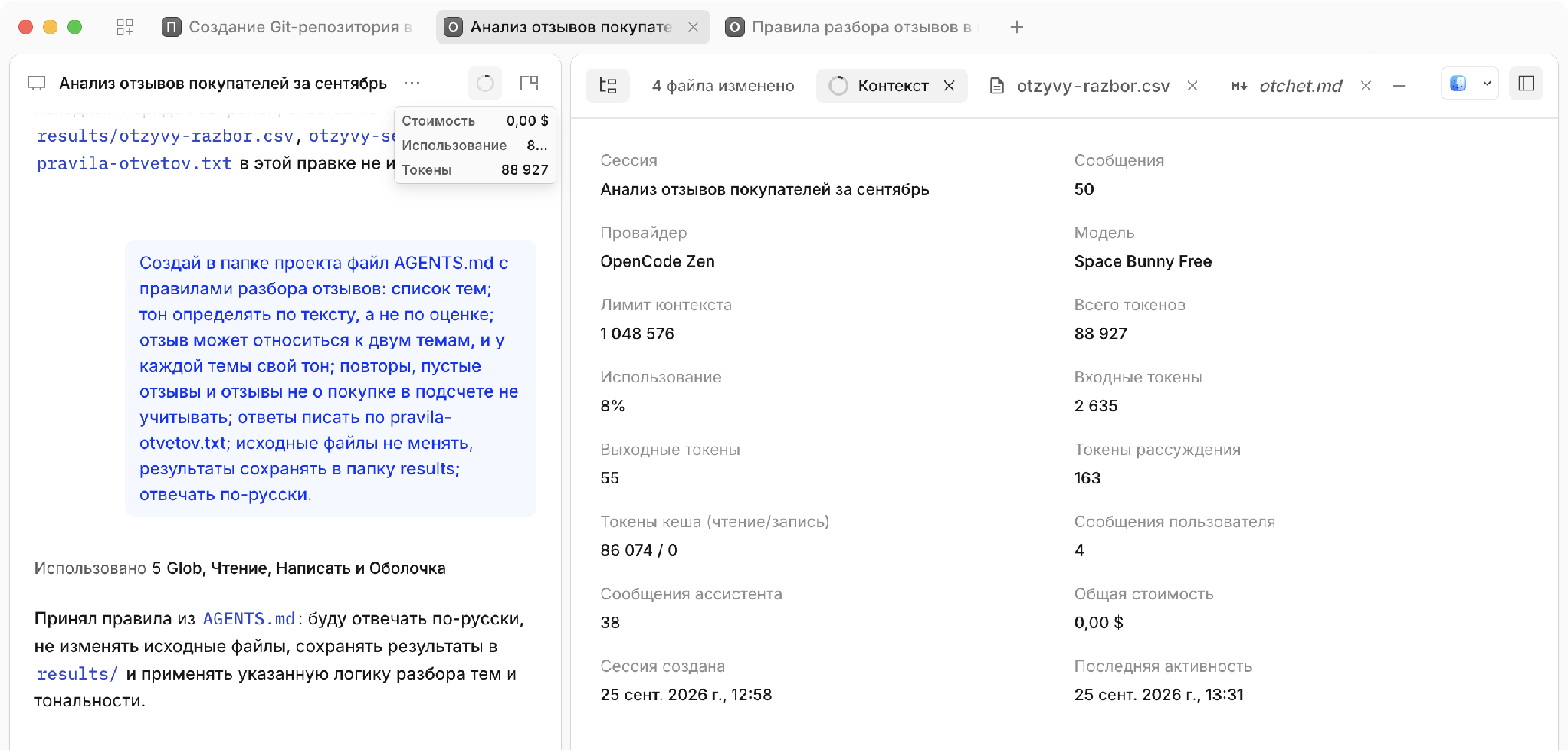Toggle the right sidebar panel icon
The height and width of the screenshot is (750, 1568).
click(x=1526, y=84)
